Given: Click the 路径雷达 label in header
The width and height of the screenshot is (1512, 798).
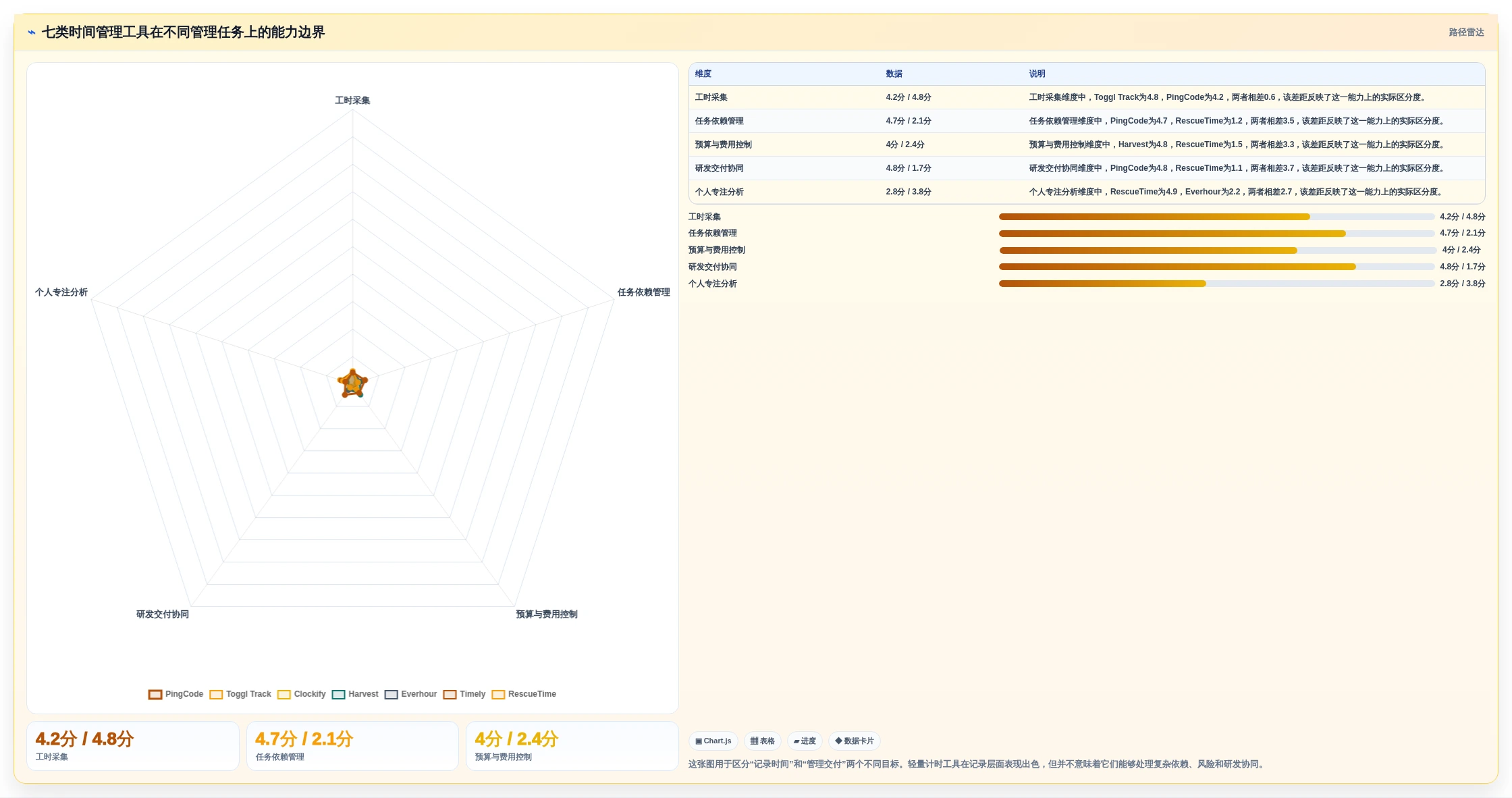Looking at the screenshot, I should 1466,32.
